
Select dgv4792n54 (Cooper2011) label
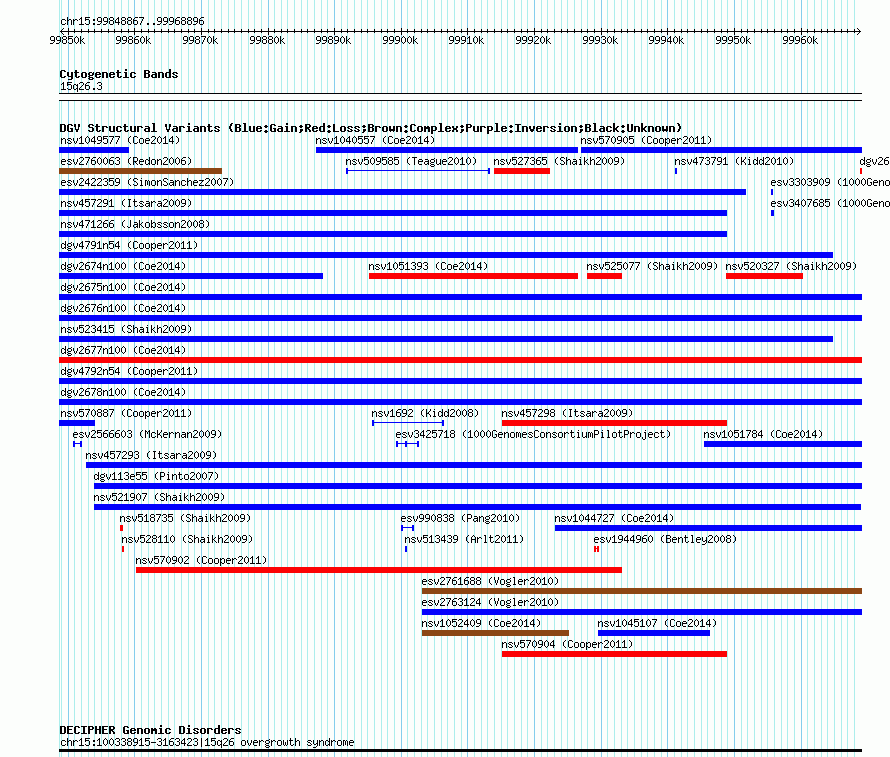(x=129, y=371)
